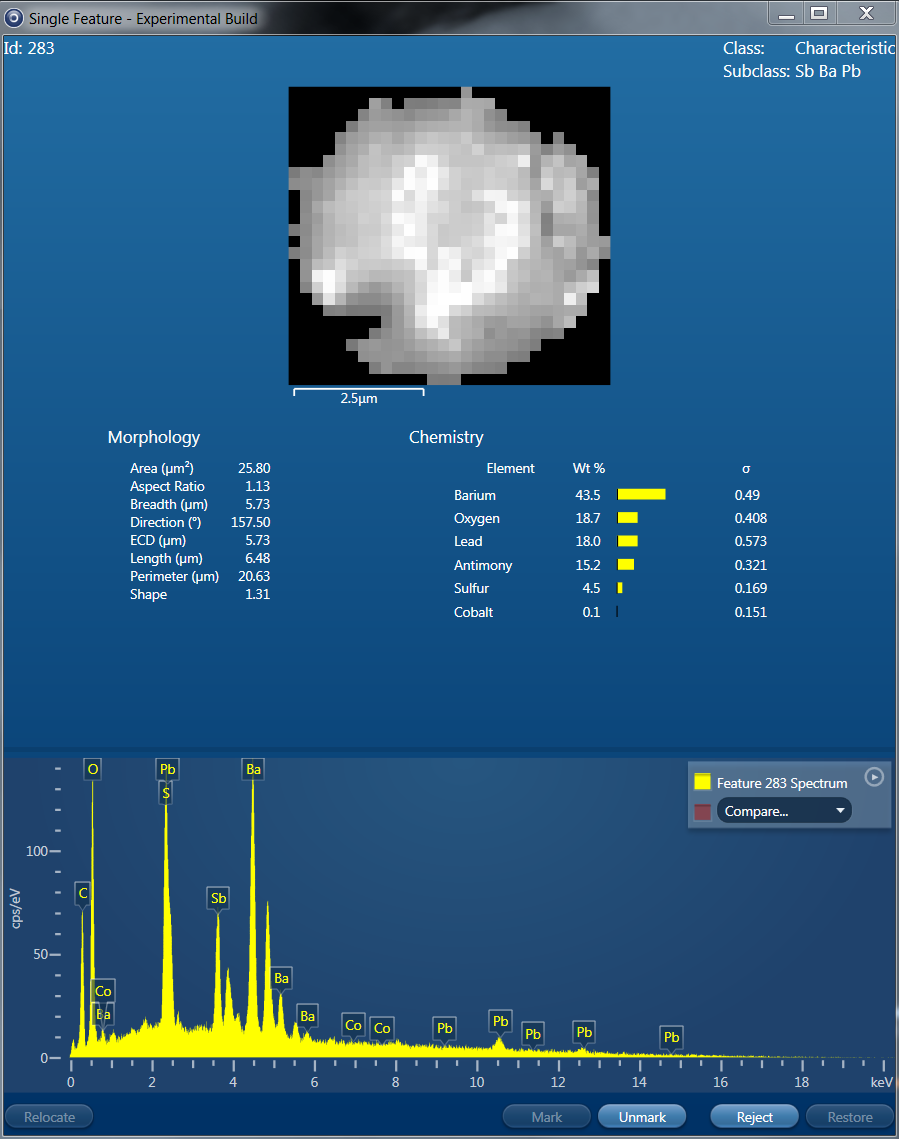Click the play arrow in legend panel
This screenshot has height=1139, width=899.
click(874, 777)
